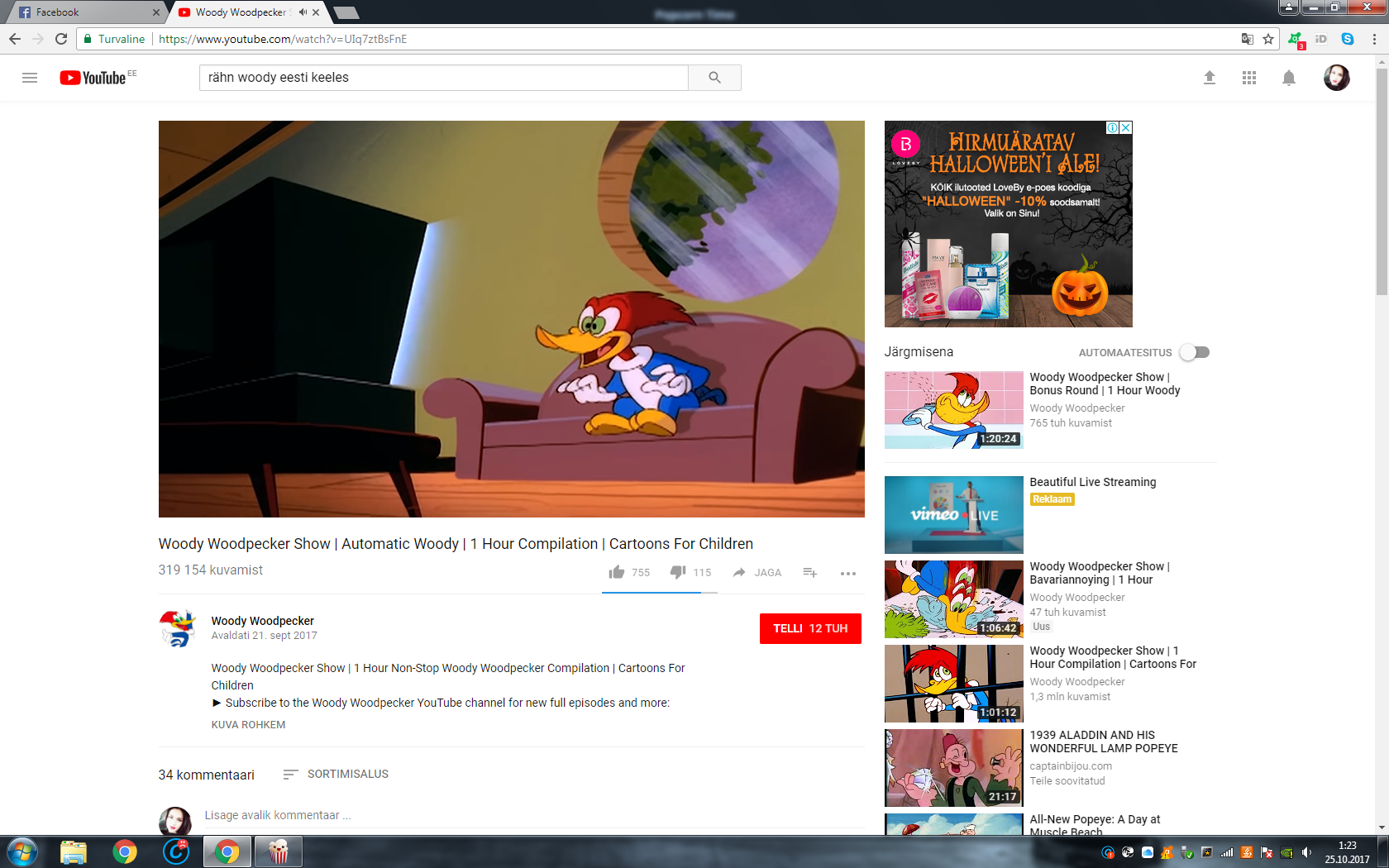Close the Woody Woodpecker tab

pos(316,12)
